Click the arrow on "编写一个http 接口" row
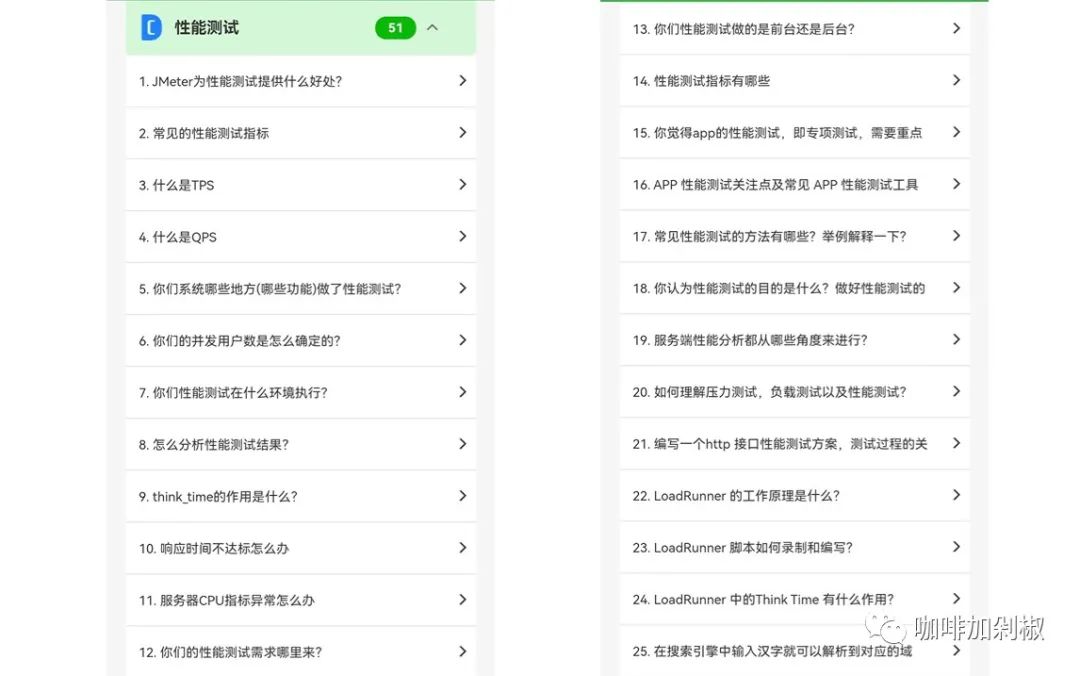Screen dimensions: 1080x676 coord(956,443)
